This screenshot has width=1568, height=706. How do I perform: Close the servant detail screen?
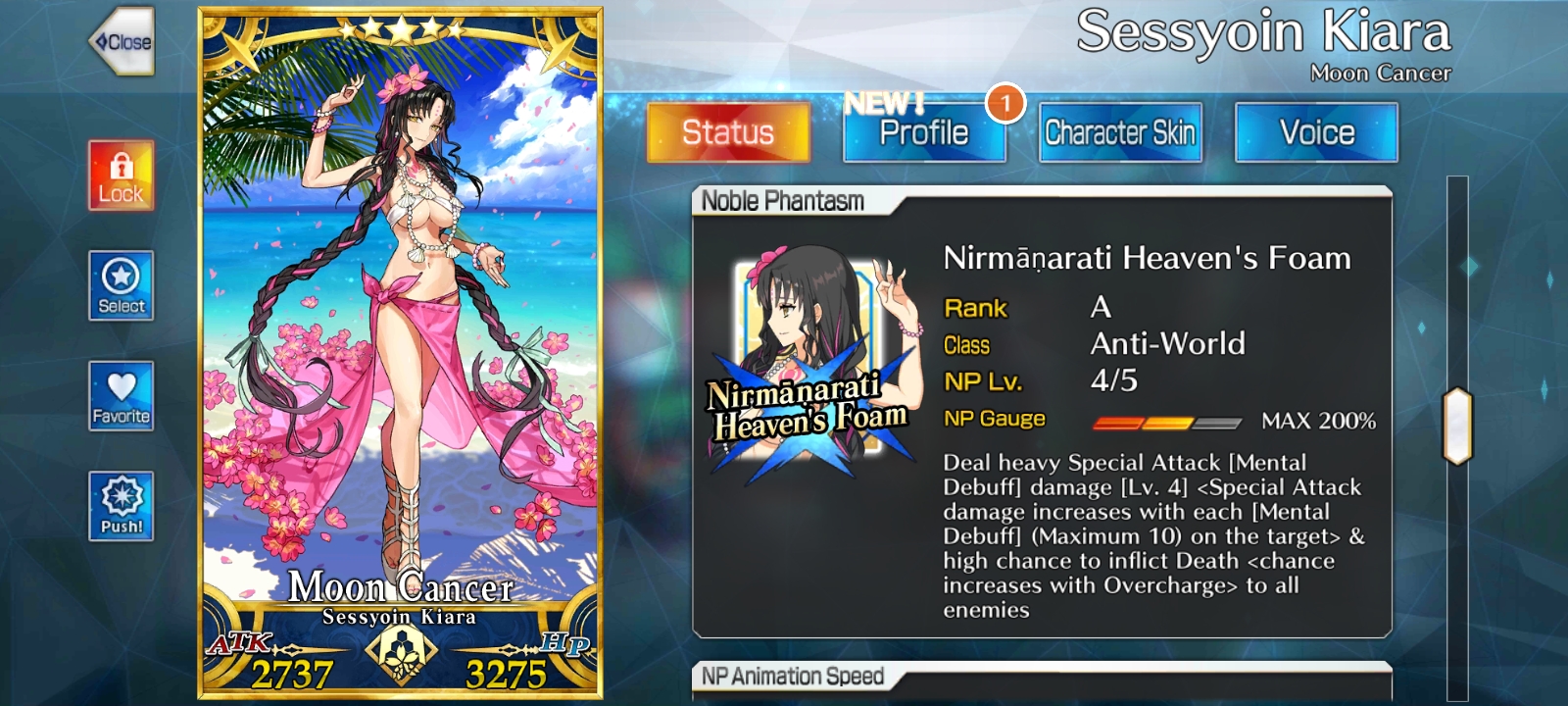point(122,42)
